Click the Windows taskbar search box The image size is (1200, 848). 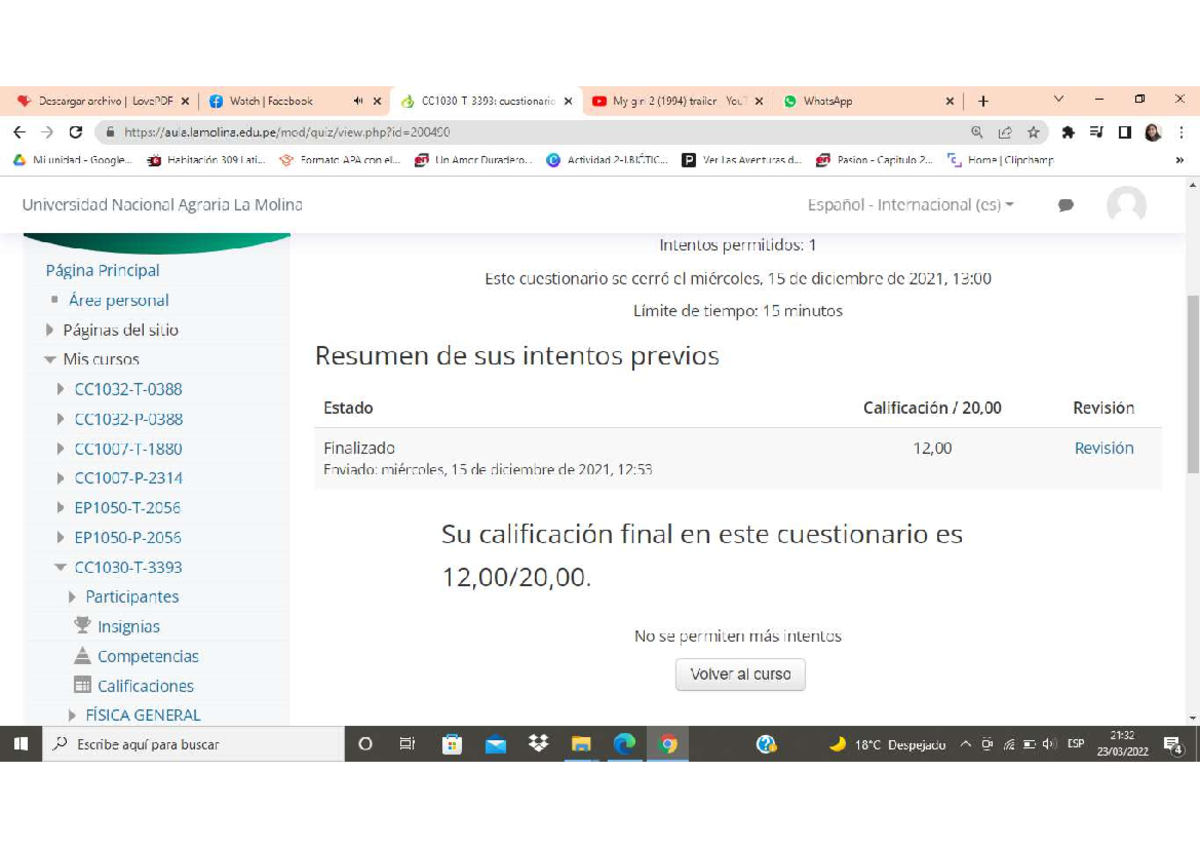tap(190, 744)
